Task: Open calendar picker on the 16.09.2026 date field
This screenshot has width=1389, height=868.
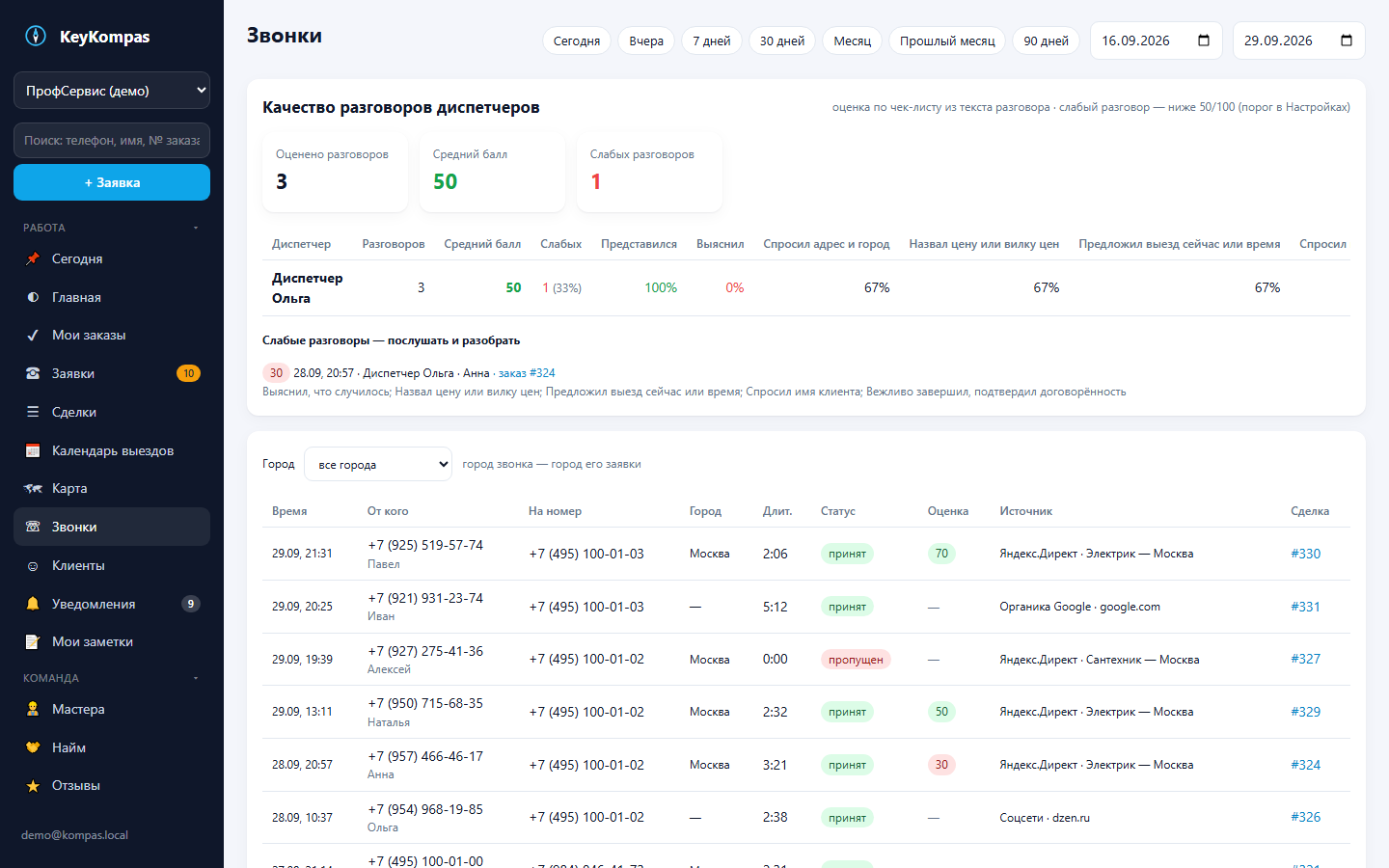Action: 1204,41
